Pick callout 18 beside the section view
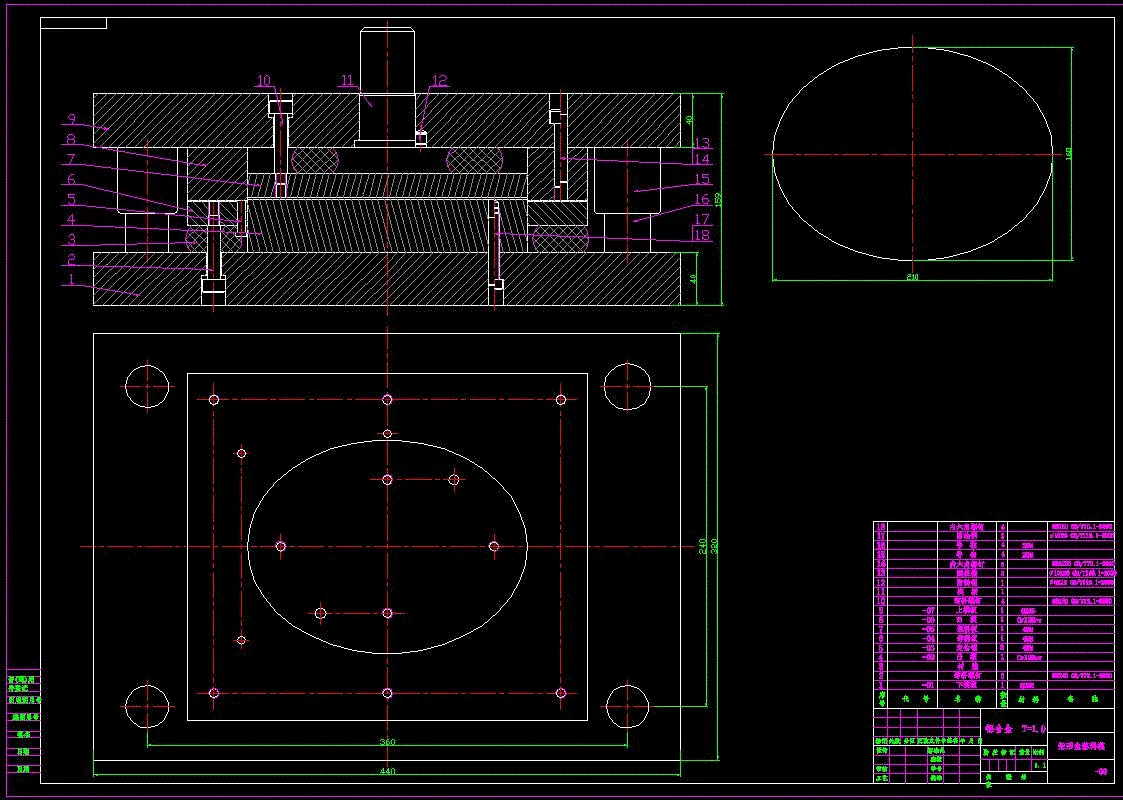This screenshot has width=1123, height=800. 701,234
